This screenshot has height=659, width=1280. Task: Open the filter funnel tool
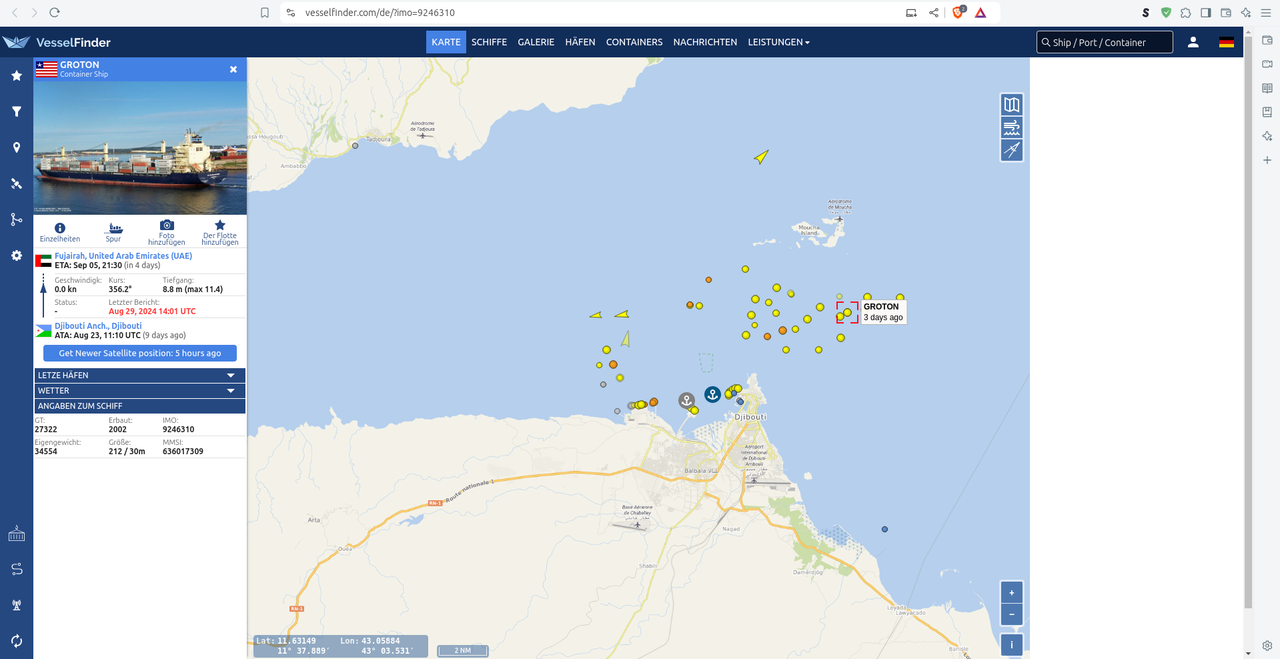click(16, 112)
